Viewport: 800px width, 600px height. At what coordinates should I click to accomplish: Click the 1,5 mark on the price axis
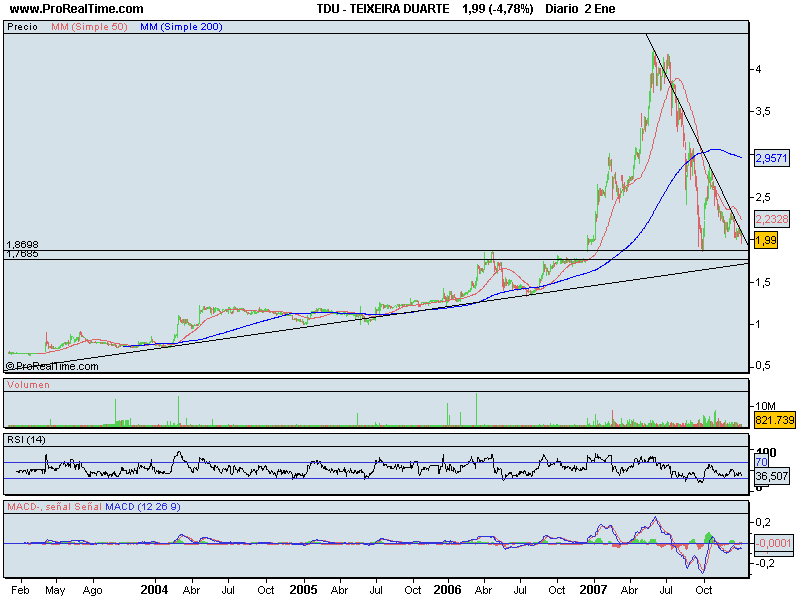[x=763, y=282]
